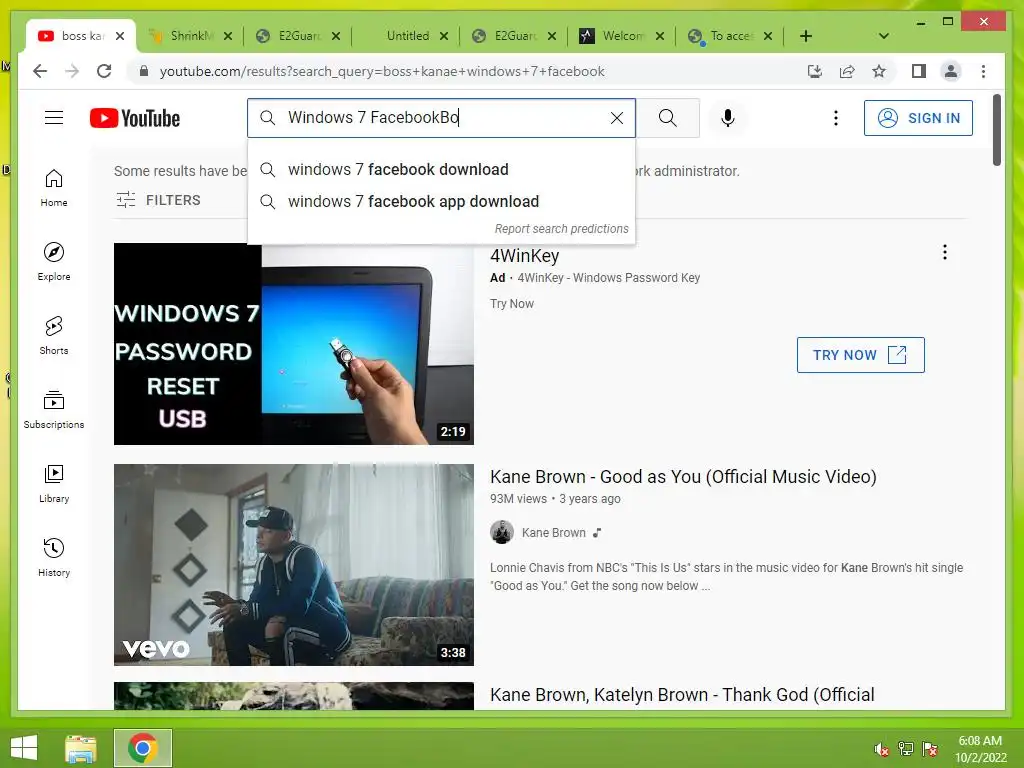The height and width of the screenshot is (768, 1024).
Task: Switch to the 'To access' tab
Action: point(730,36)
